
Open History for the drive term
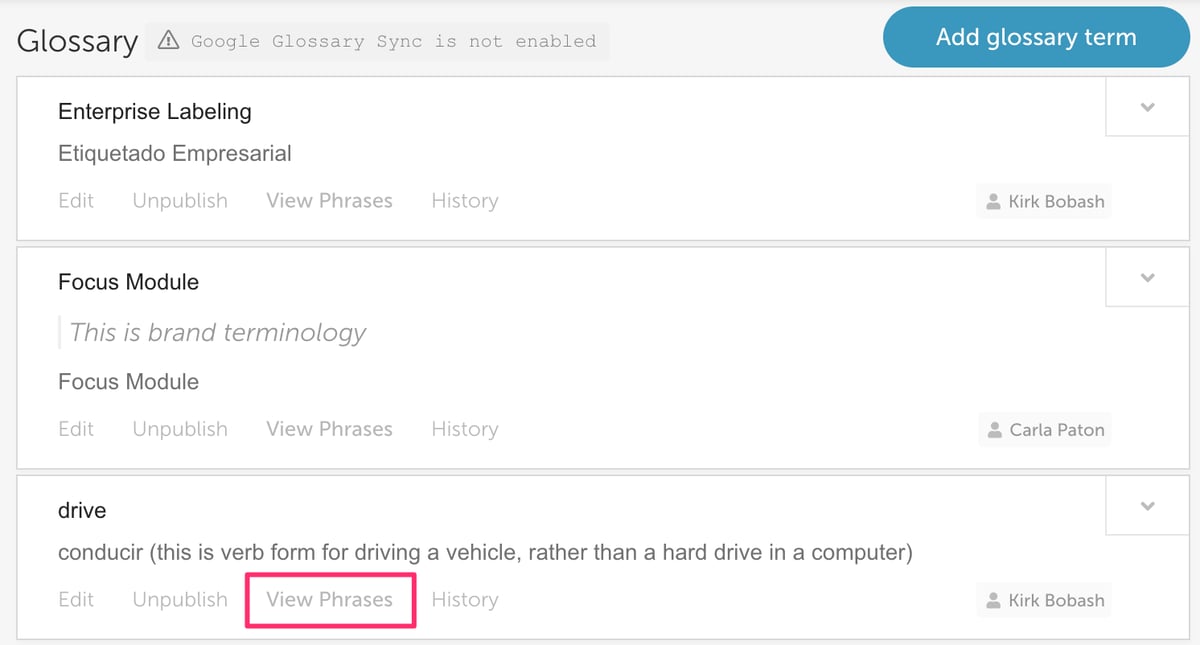(465, 600)
